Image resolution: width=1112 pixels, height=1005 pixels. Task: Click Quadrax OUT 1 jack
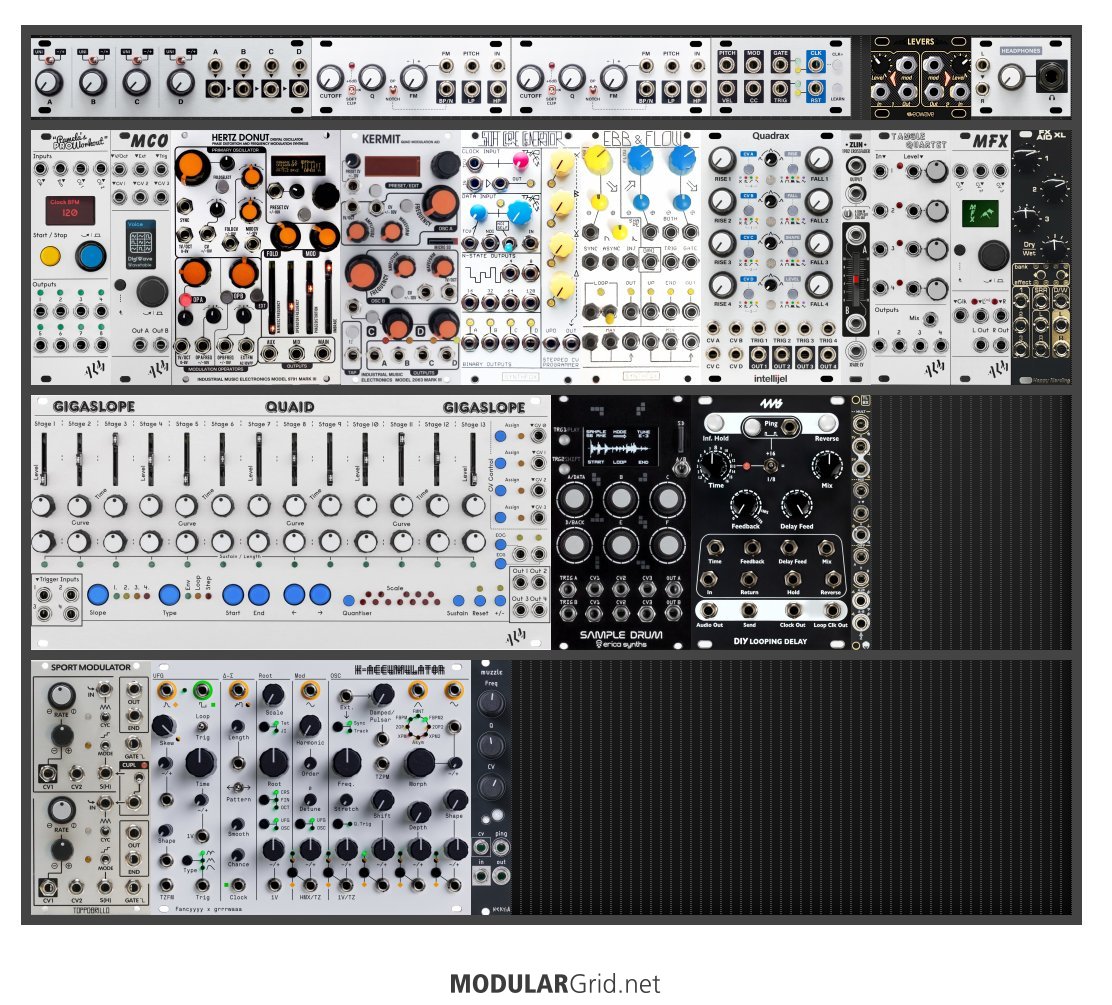759,353
